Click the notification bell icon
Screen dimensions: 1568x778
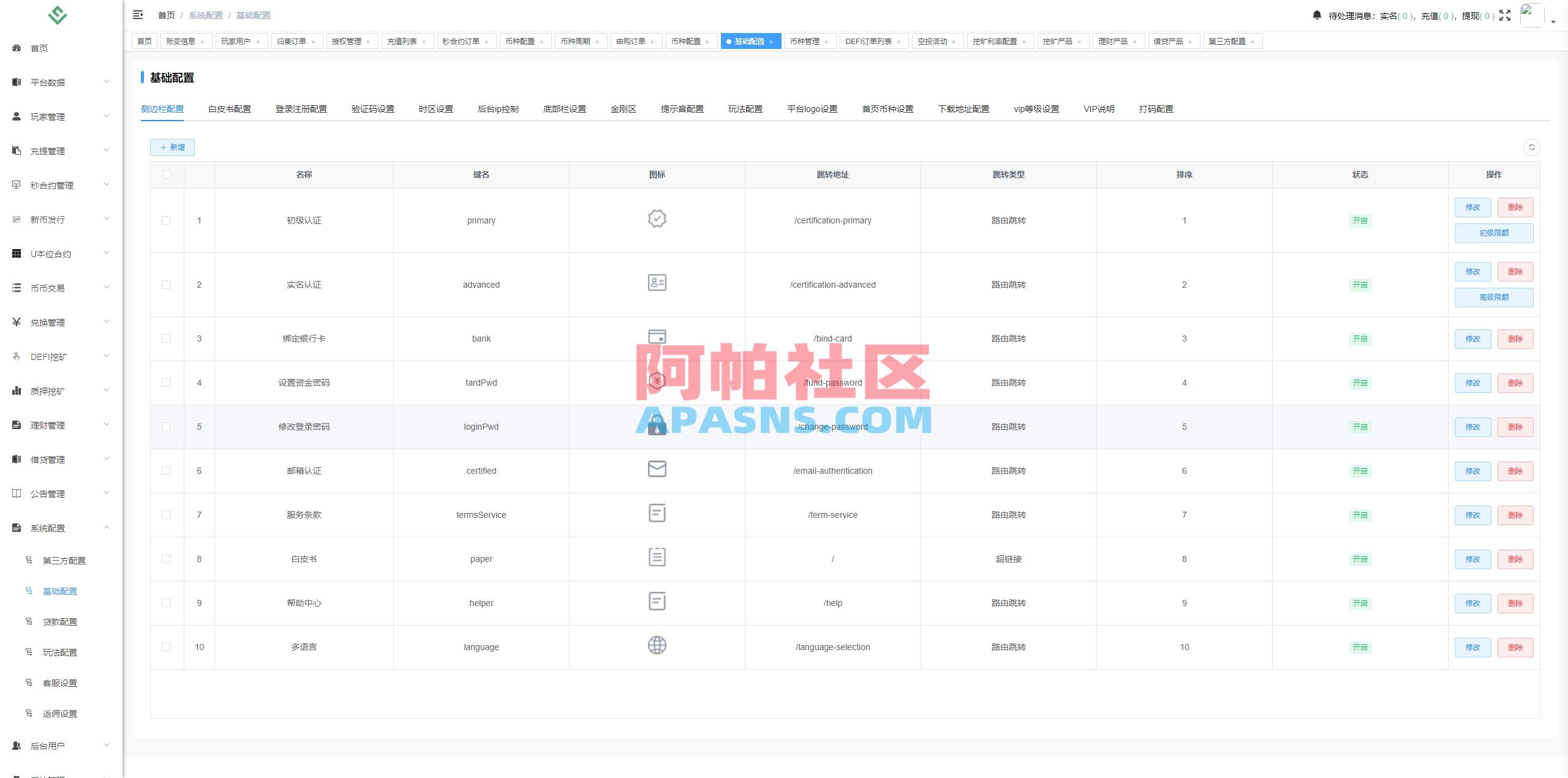point(1317,15)
